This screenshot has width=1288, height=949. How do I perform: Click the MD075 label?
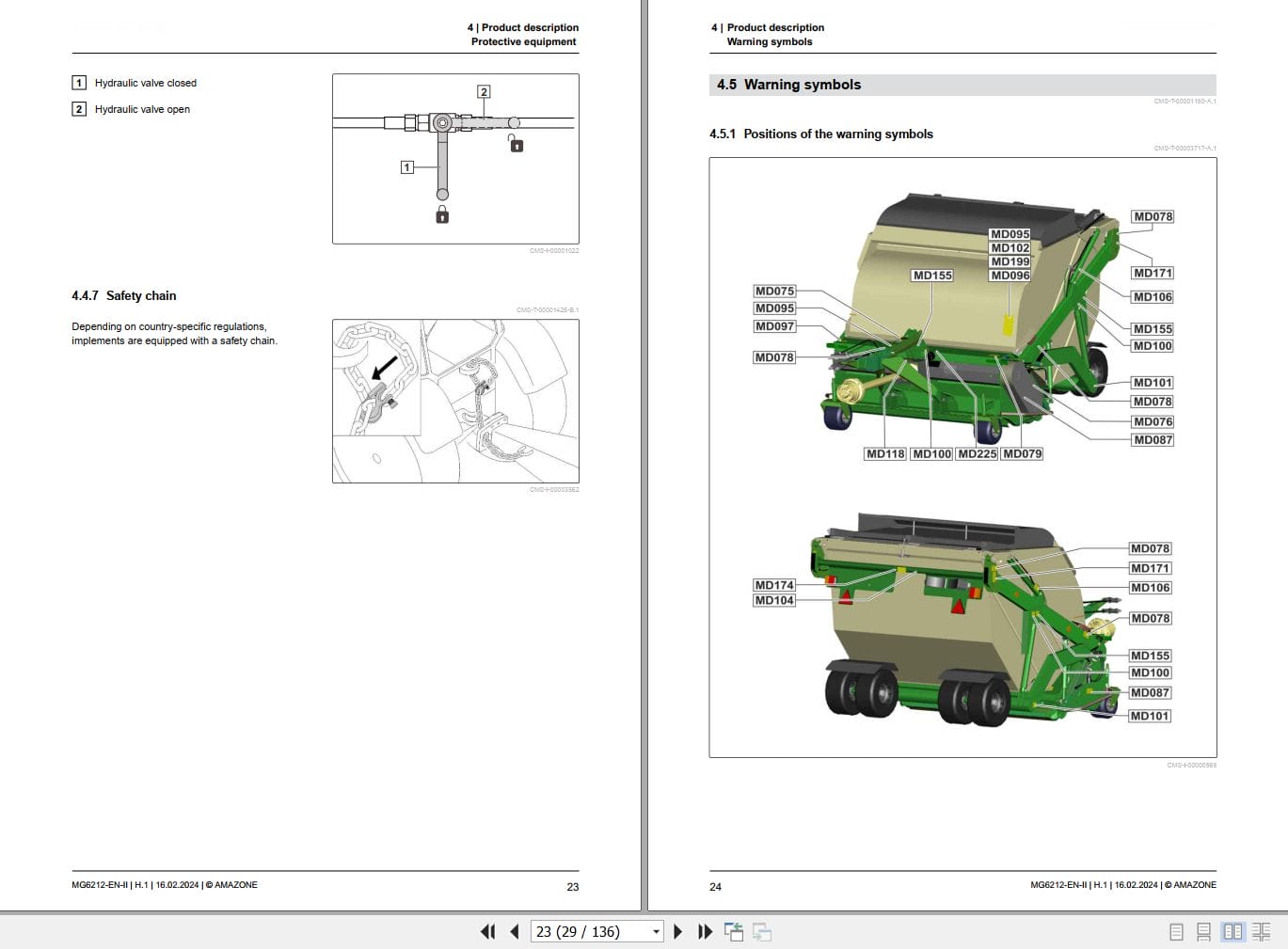pyautogui.click(x=774, y=292)
